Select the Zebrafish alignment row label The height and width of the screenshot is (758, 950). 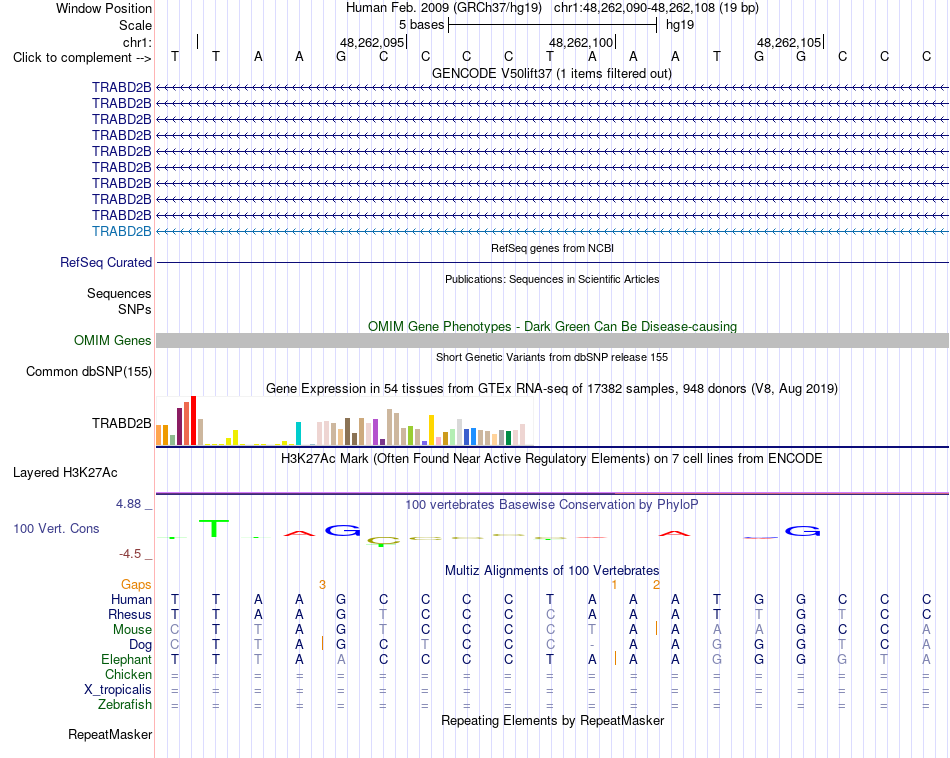(125, 705)
